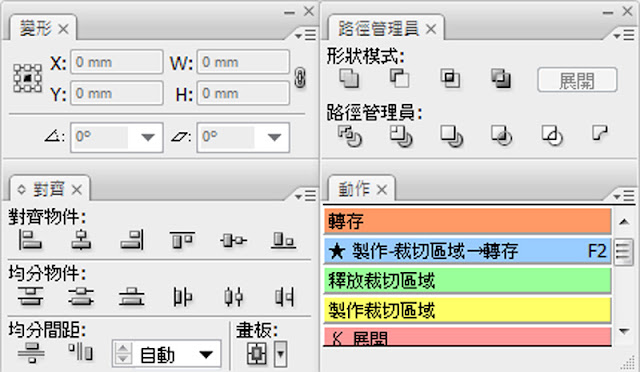Click the align to artboard icon

point(257,354)
